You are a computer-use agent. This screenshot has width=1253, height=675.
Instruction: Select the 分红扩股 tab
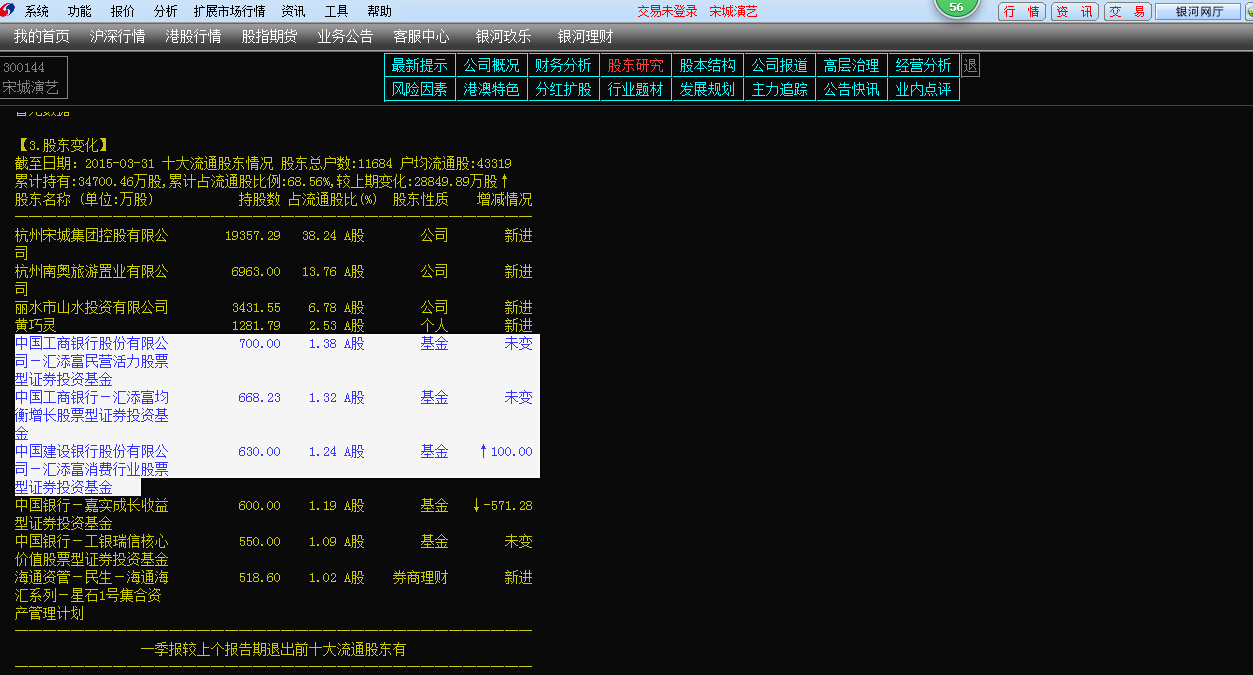[x=564, y=89]
